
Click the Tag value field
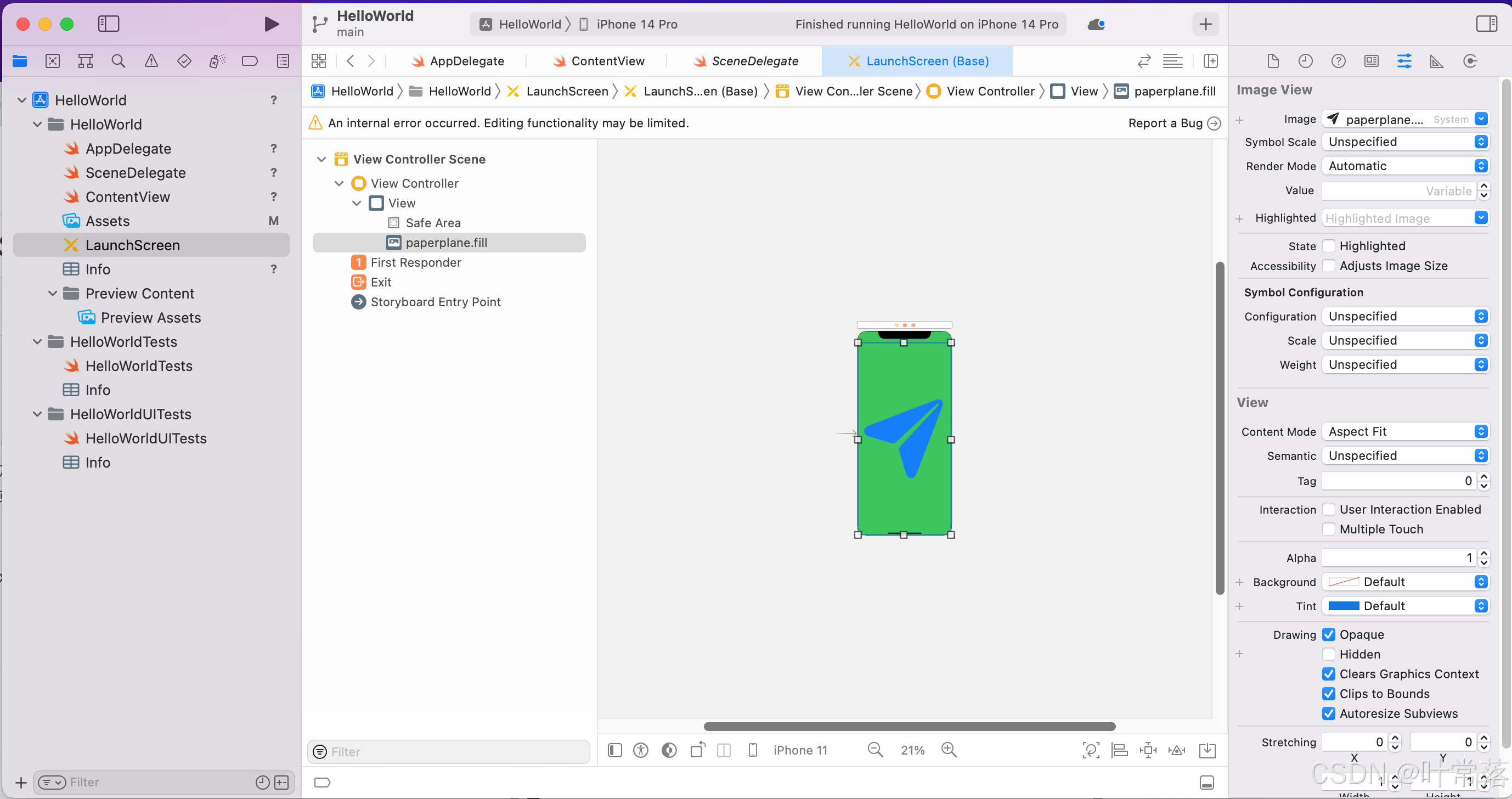point(1400,481)
